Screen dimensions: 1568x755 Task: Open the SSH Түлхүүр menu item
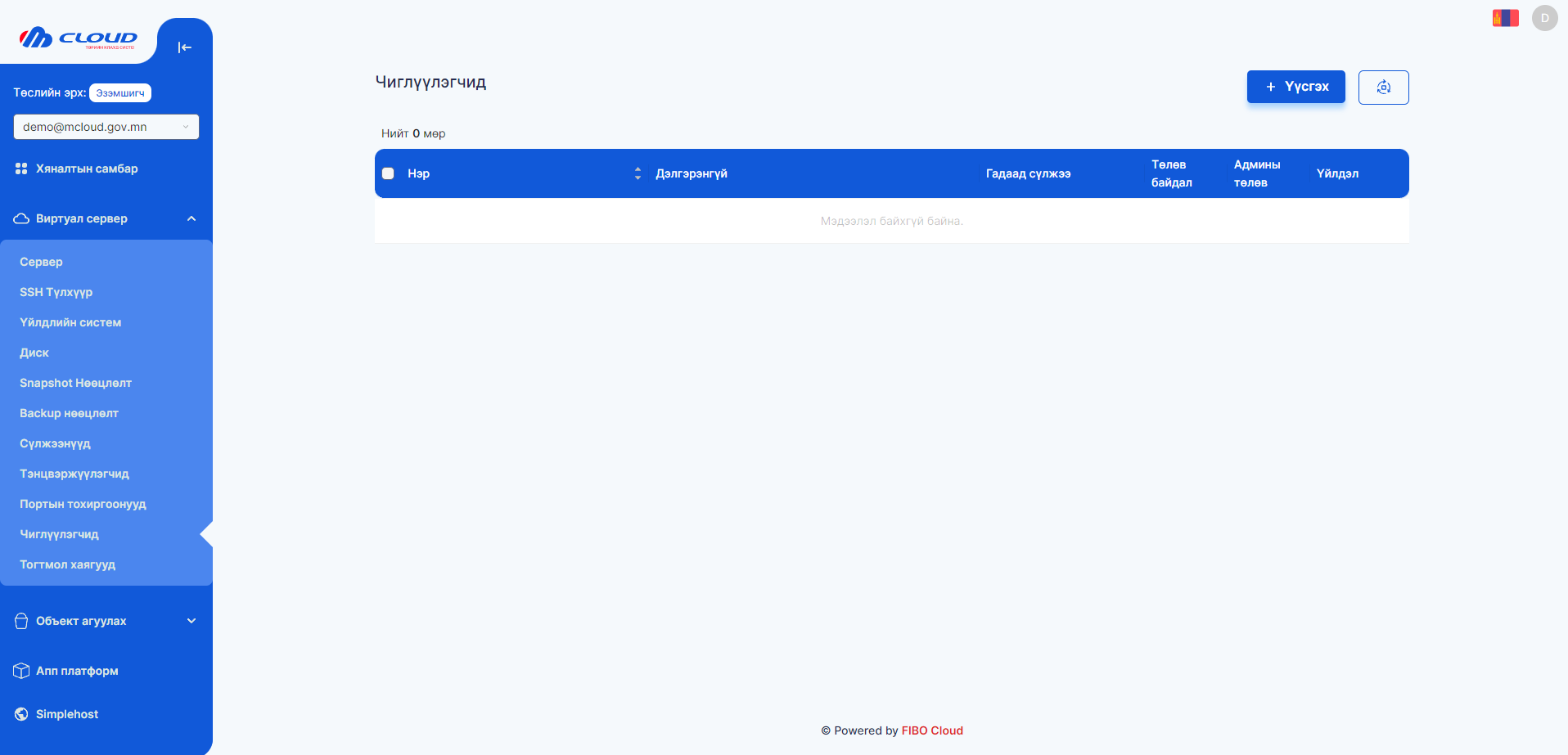point(56,292)
